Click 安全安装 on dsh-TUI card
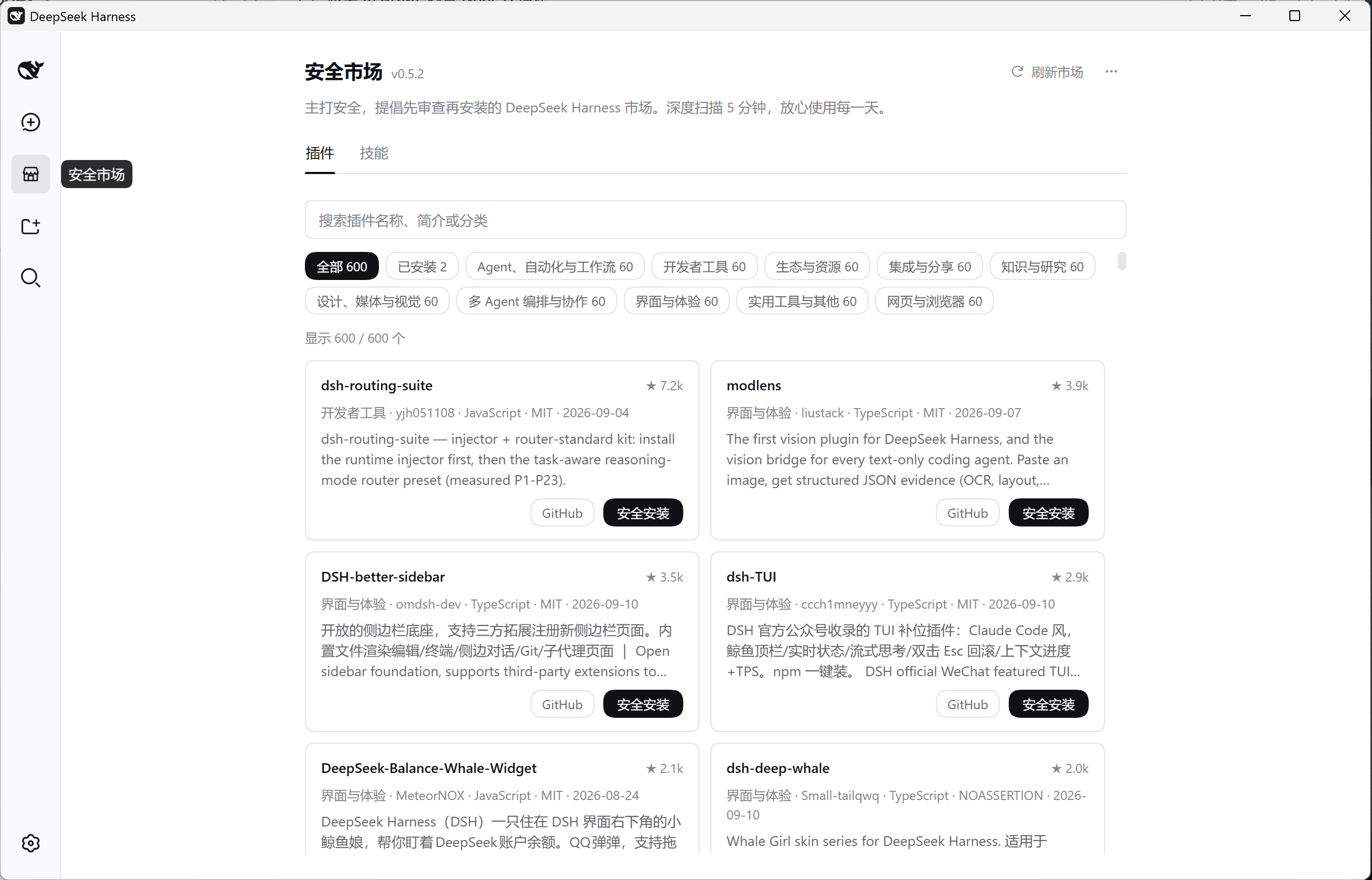Screen dimensions: 1372x880 [x=1048, y=704]
